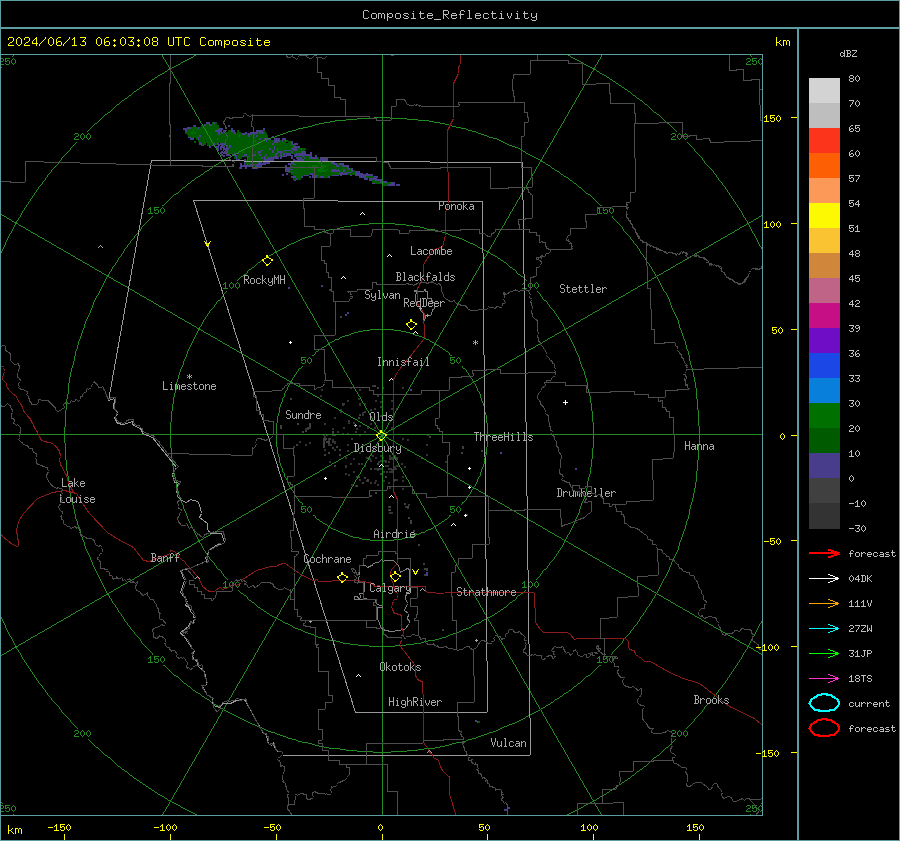Click the RedDeer city label
The width and height of the screenshot is (900, 841).
(x=424, y=303)
